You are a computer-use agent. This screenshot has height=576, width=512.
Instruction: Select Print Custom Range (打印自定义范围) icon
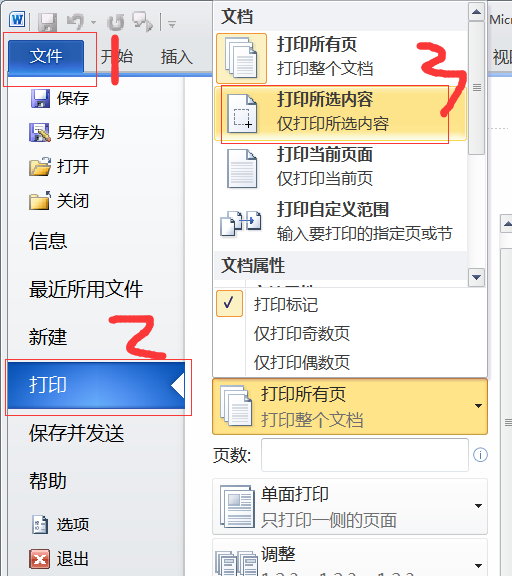click(241, 222)
